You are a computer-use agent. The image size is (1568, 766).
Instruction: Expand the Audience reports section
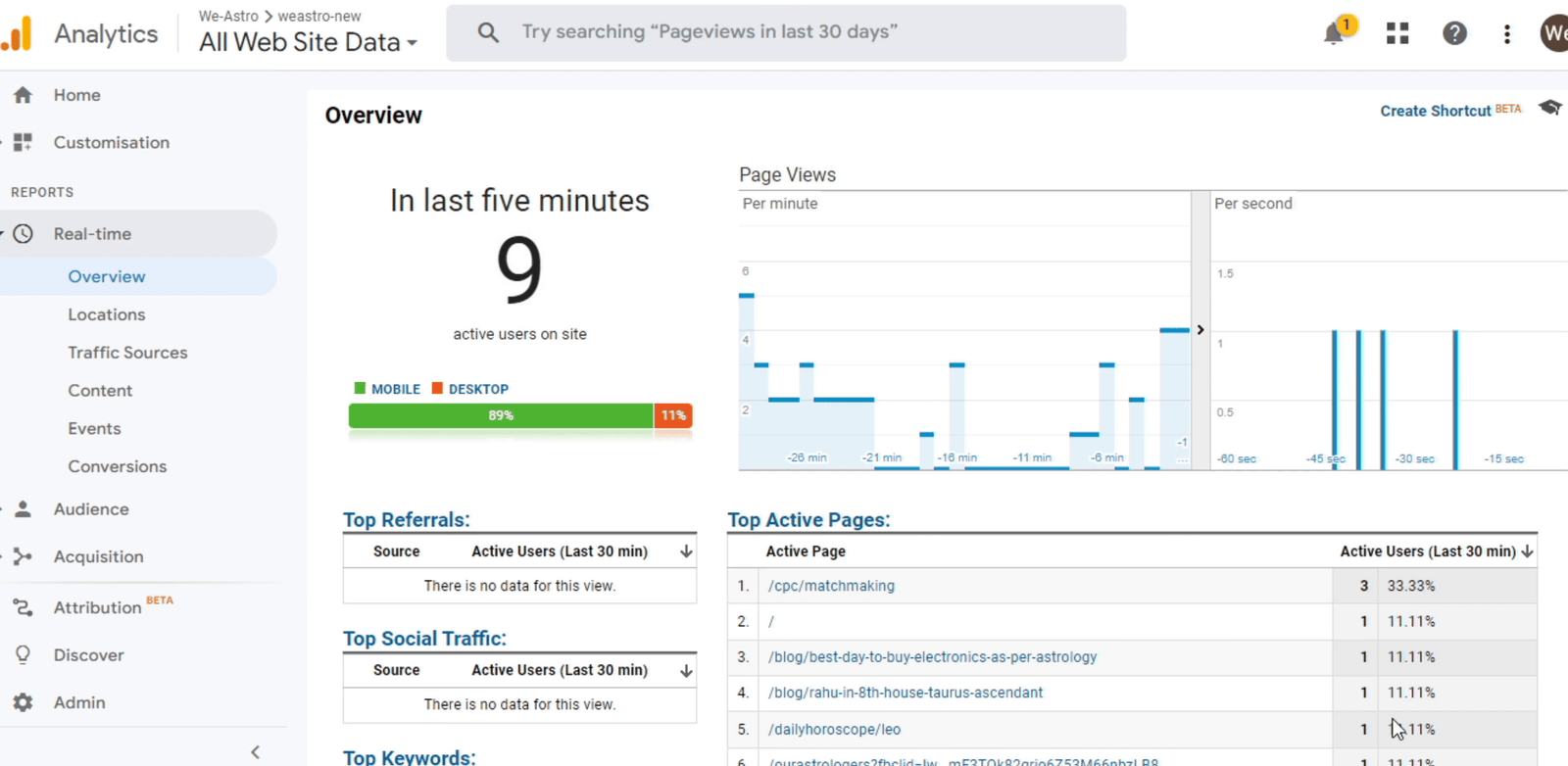pos(3,509)
